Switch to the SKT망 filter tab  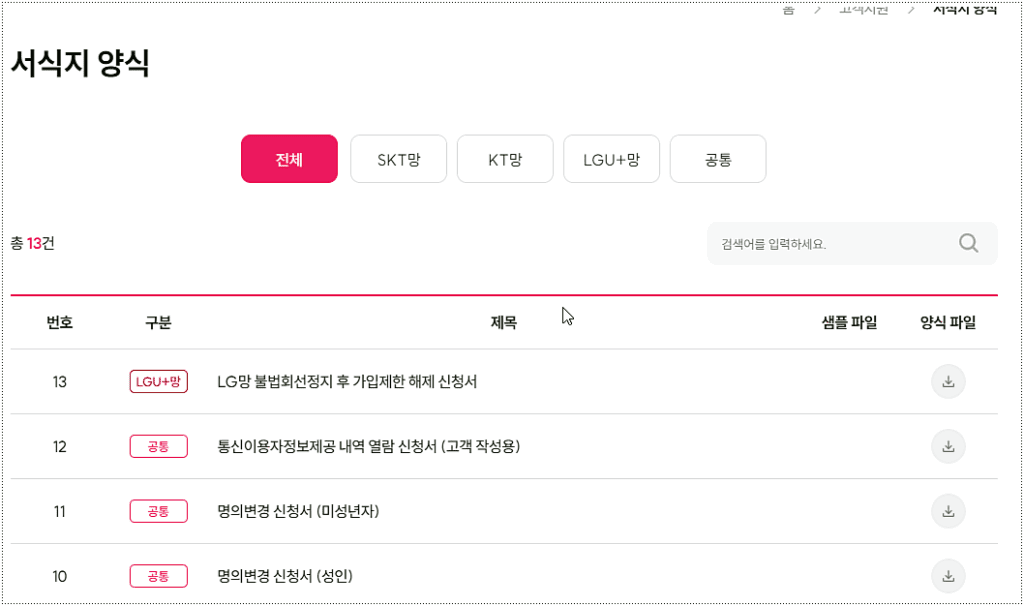coord(398,158)
